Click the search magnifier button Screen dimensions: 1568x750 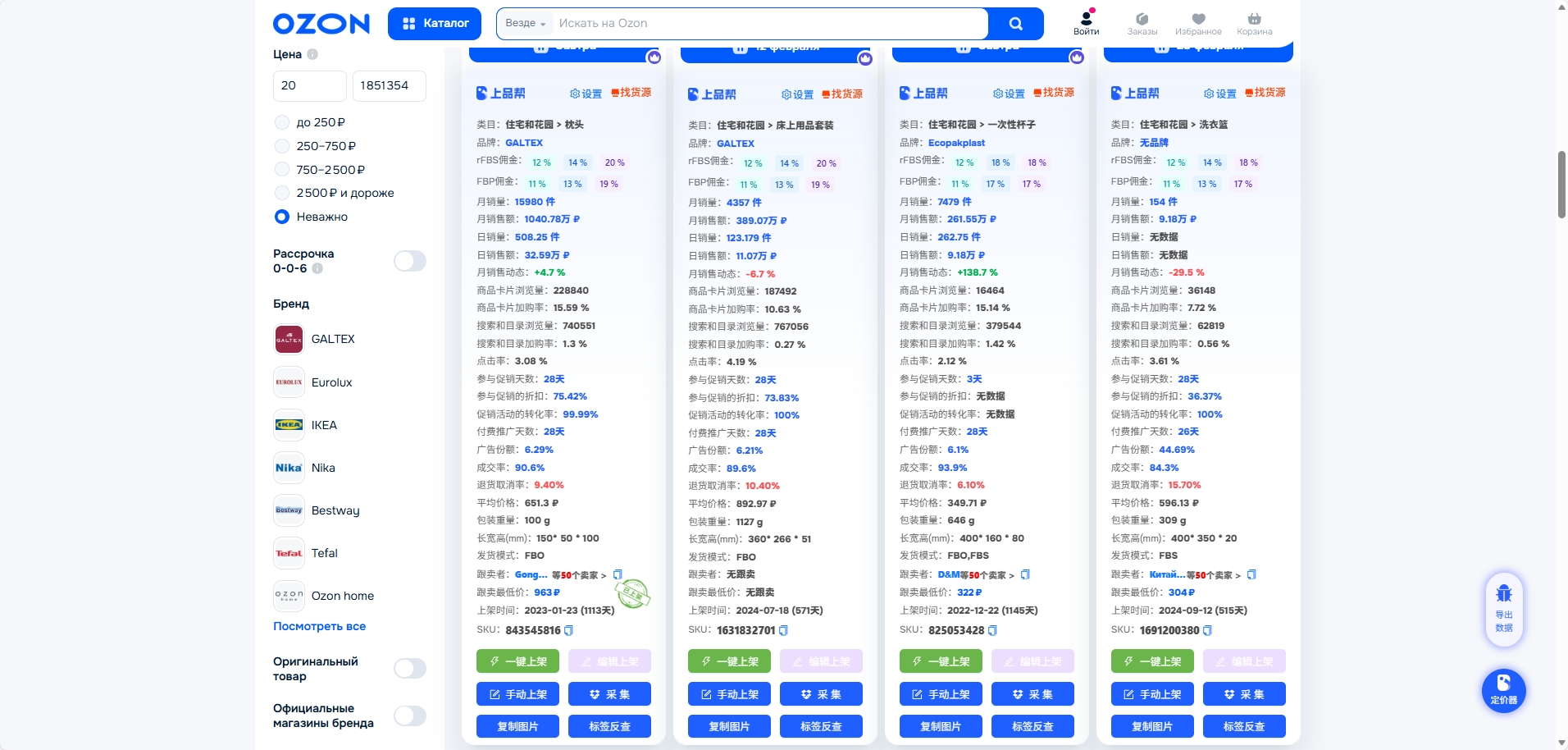point(1015,24)
